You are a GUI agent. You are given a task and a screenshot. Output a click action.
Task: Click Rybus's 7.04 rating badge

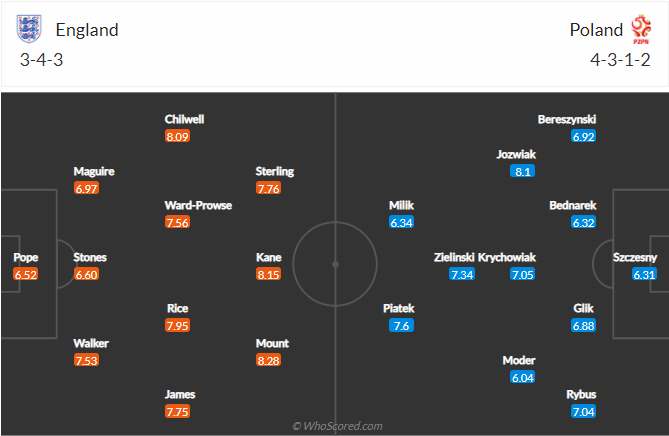(583, 411)
